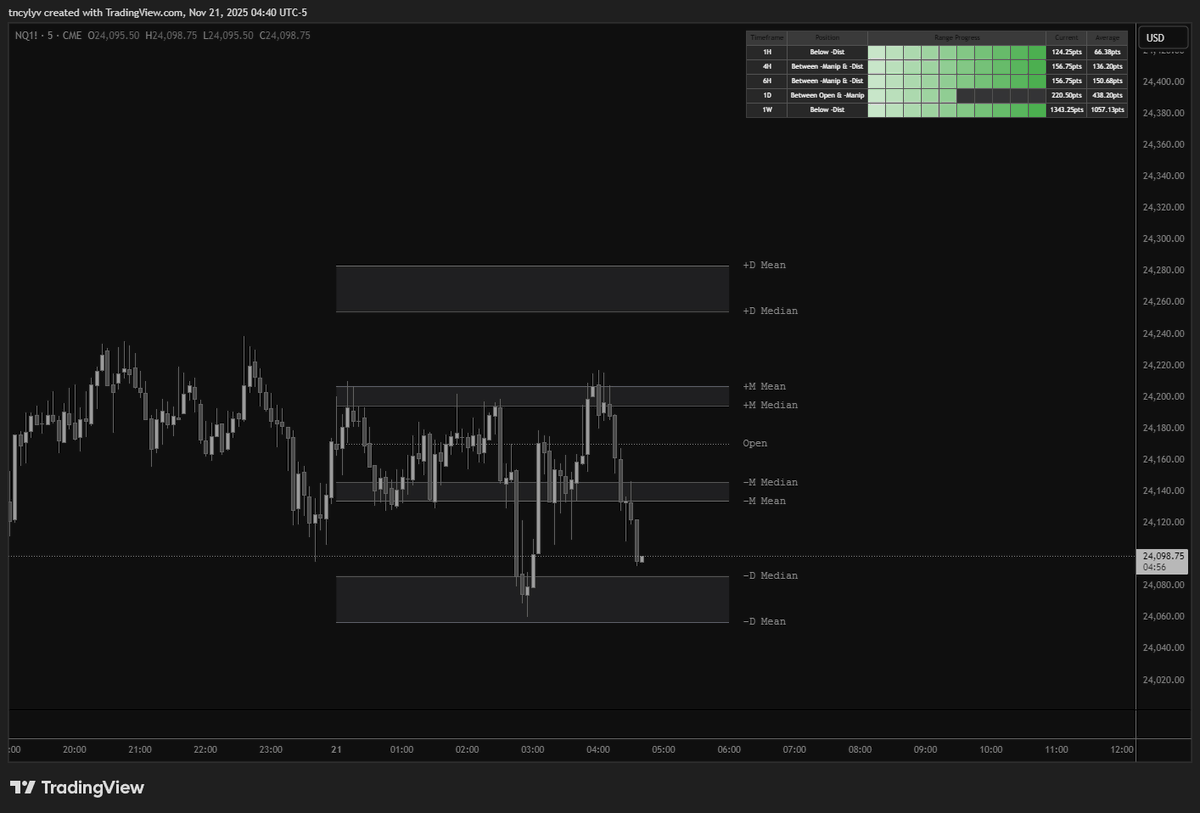Select the −D Median level label
Screen dimensions: 1200x813
click(x=770, y=576)
